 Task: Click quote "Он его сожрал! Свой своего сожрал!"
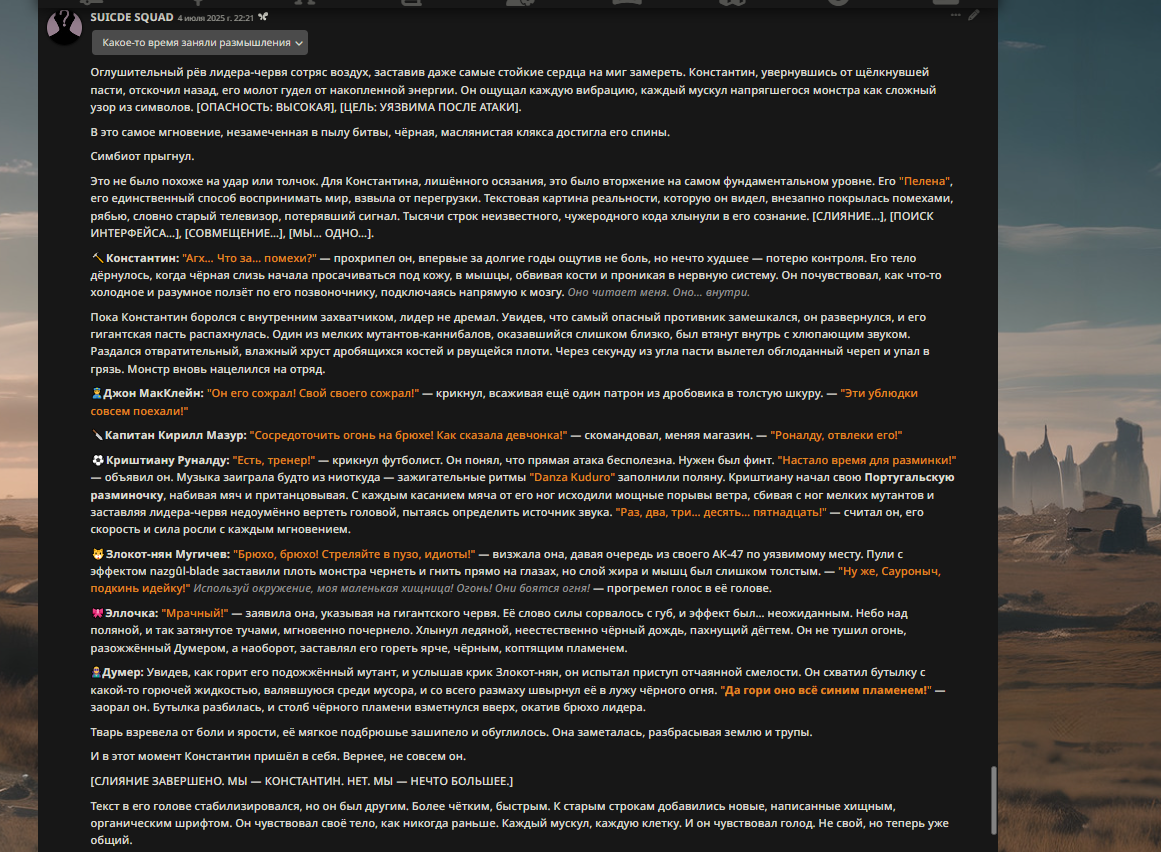click(x=313, y=393)
